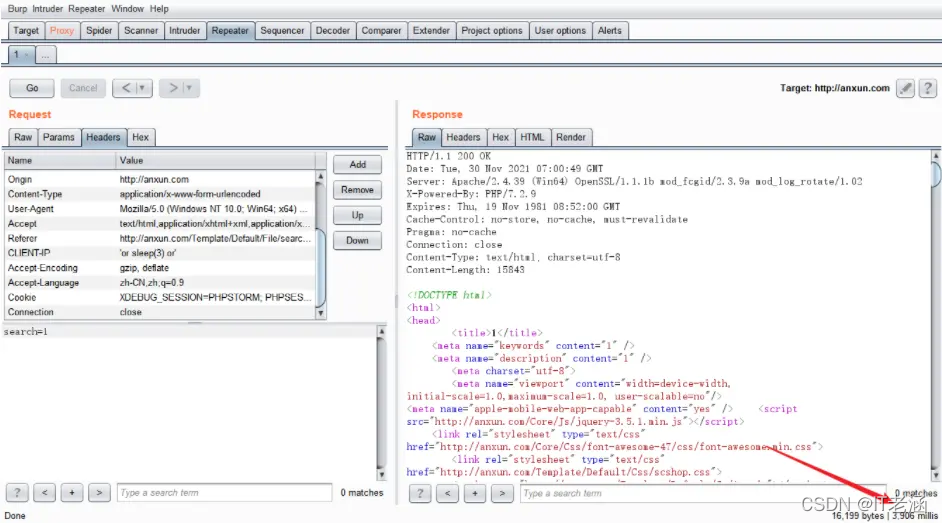Viewport: 942px width, 523px height.
Task: Click the search=1 request body text
Action: (x=26, y=332)
